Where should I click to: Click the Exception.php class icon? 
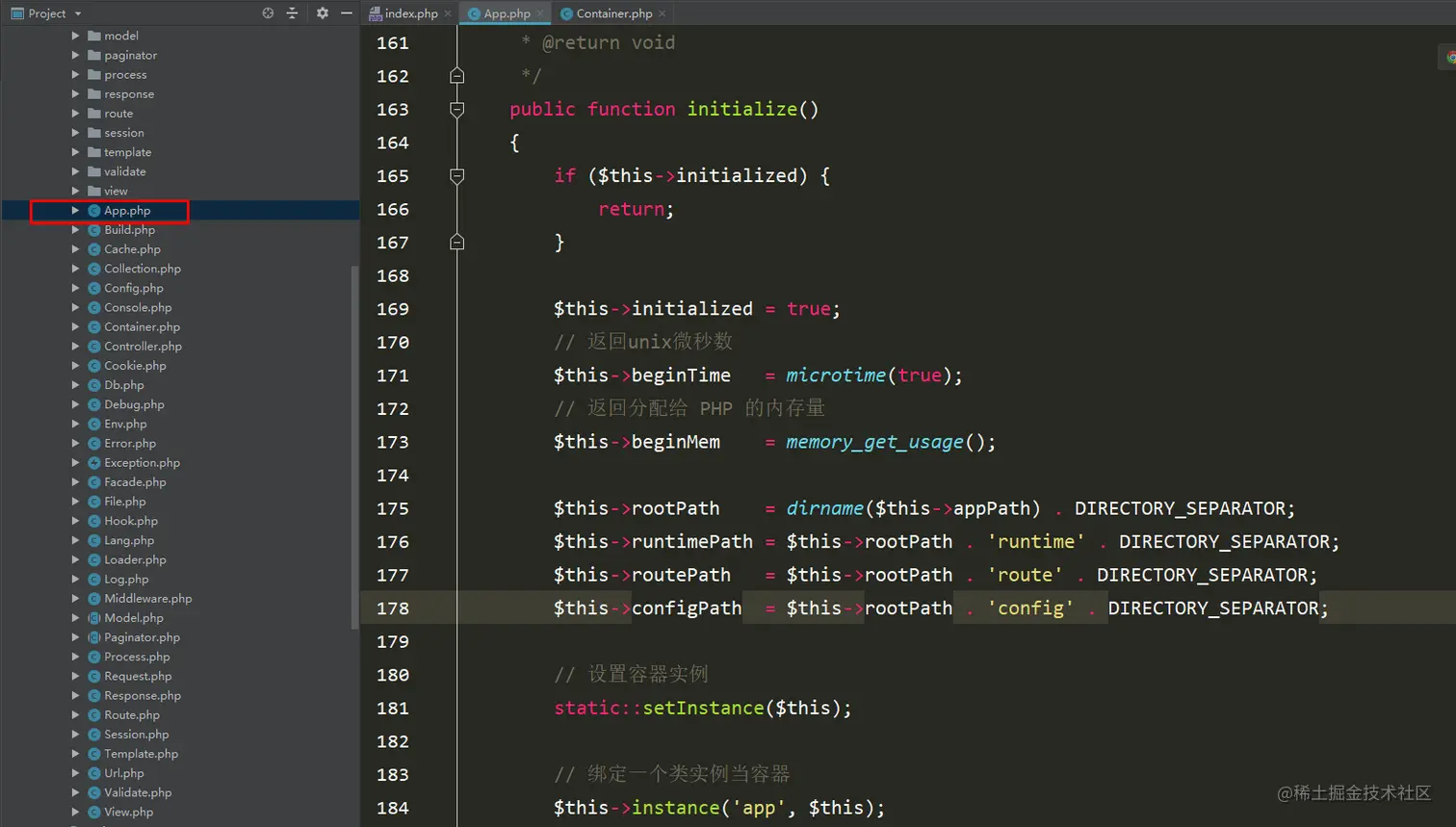(x=94, y=462)
